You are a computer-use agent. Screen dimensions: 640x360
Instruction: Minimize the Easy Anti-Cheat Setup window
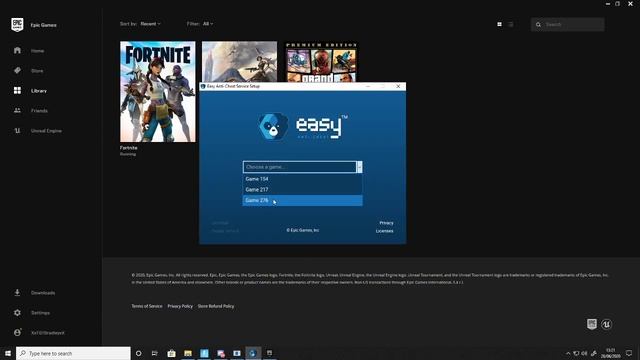pyautogui.click(x=368, y=86)
